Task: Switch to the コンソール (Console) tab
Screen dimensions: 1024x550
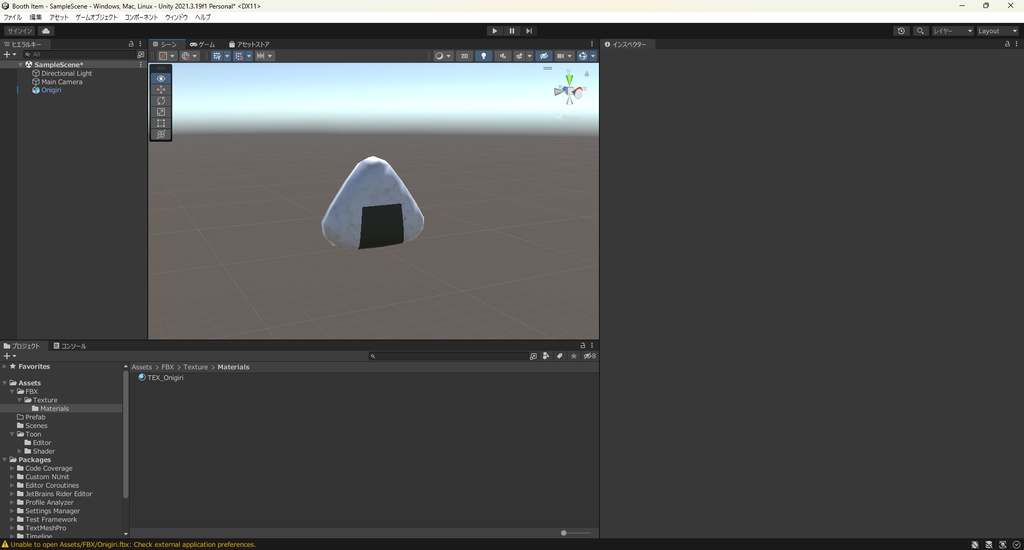Action: point(70,346)
